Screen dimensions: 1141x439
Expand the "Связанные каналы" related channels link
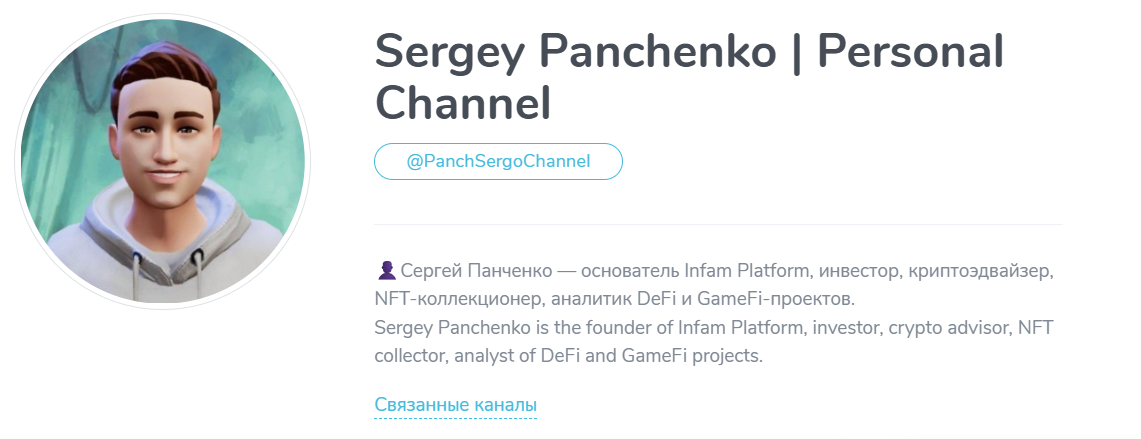(x=455, y=405)
